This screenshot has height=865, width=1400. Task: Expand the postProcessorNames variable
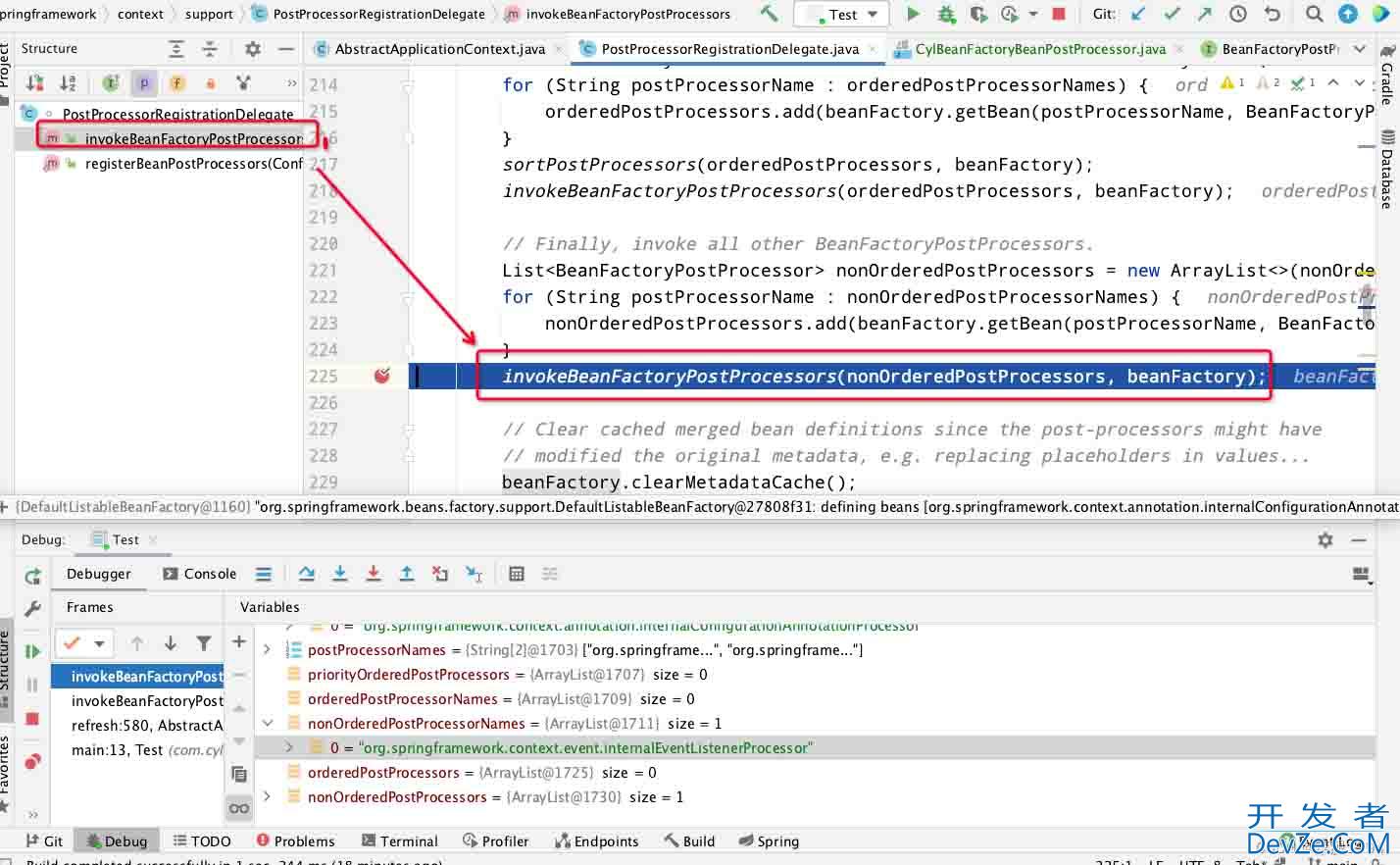[267, 649]
